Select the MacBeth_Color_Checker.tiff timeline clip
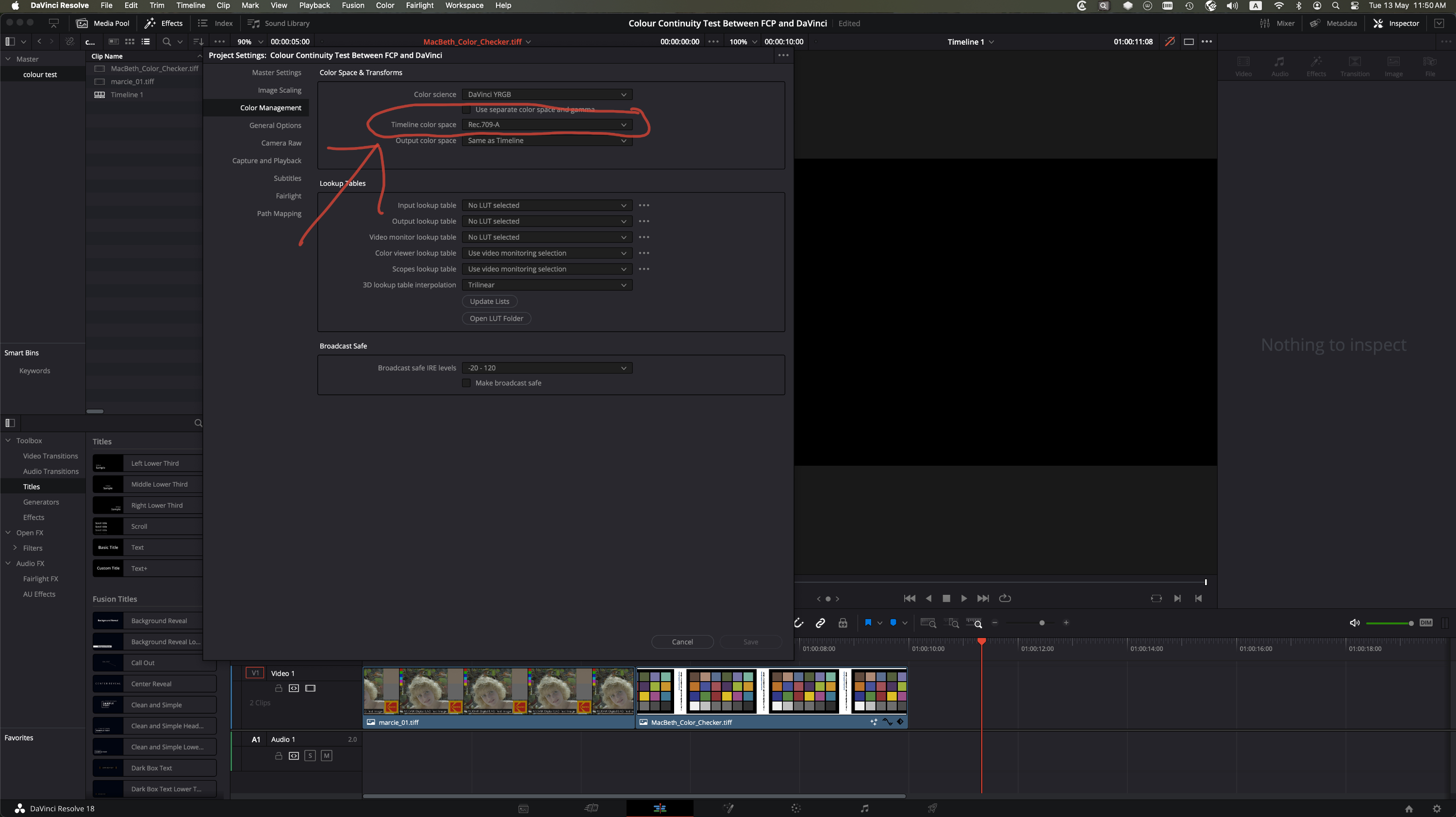Screen dimensions: 1456x817 coord(772,698)
